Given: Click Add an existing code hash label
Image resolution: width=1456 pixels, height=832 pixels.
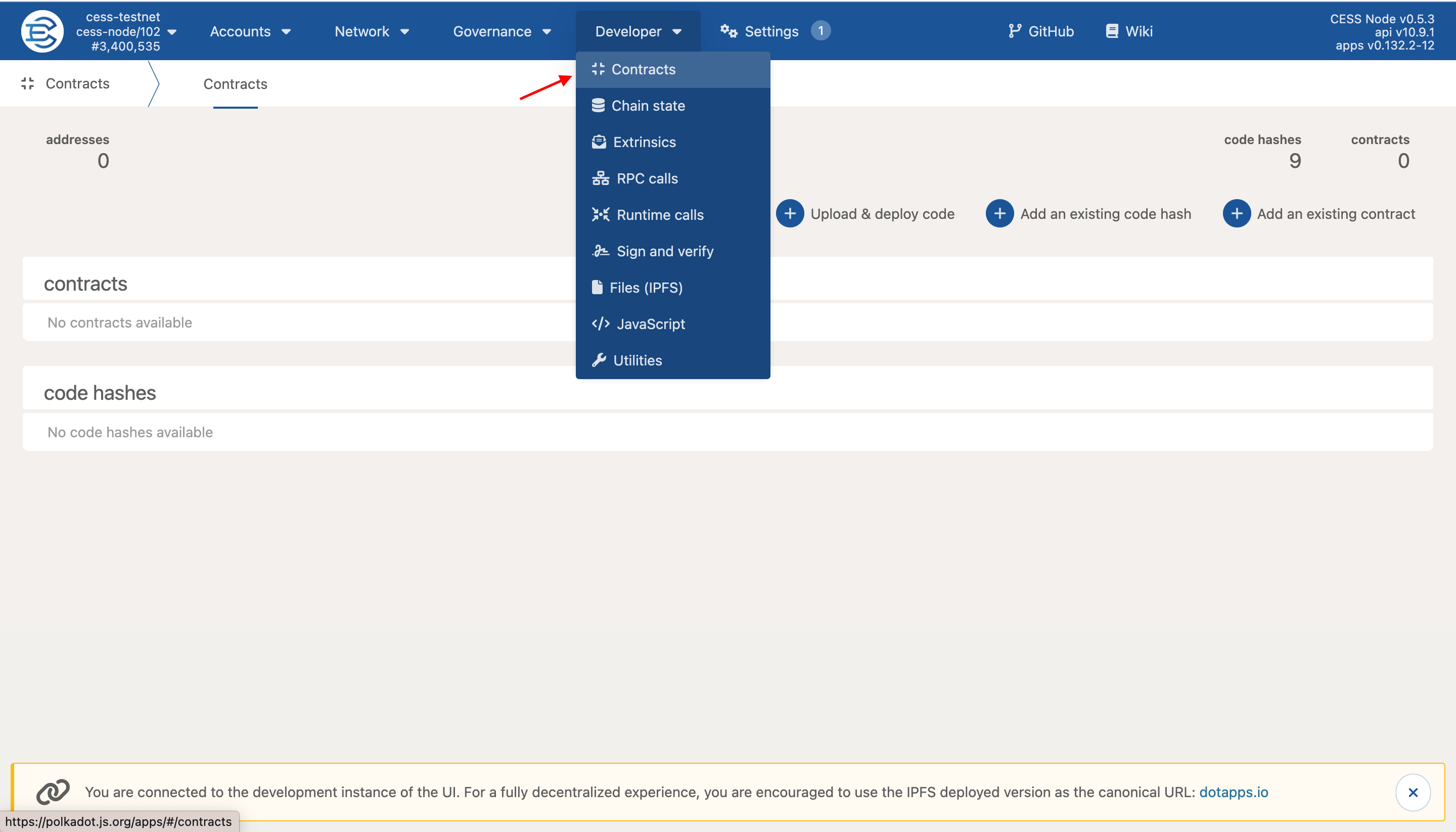Looking at the screenshot, I should coord(1106,214).
